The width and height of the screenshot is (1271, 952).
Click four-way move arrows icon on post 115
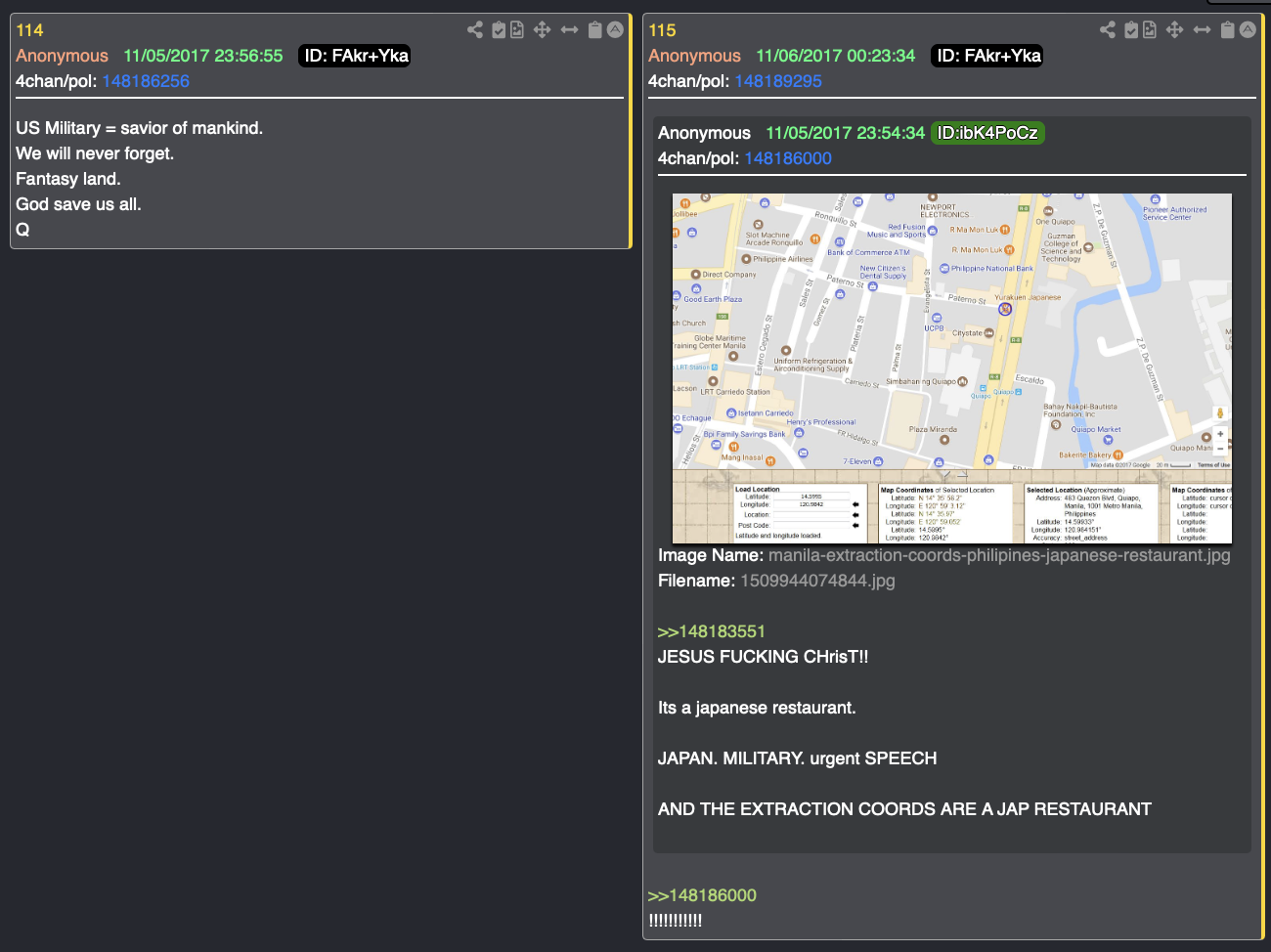1174,29
